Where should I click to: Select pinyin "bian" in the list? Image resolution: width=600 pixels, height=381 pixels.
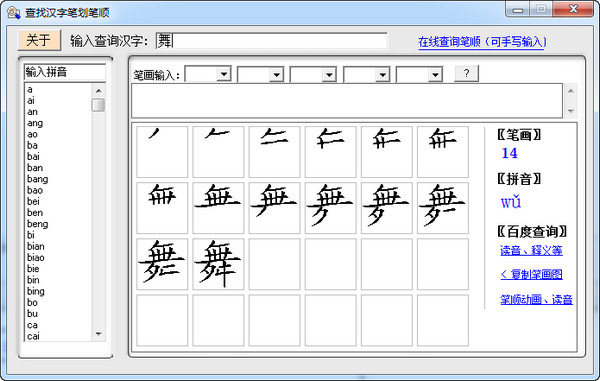pos(36,246)
